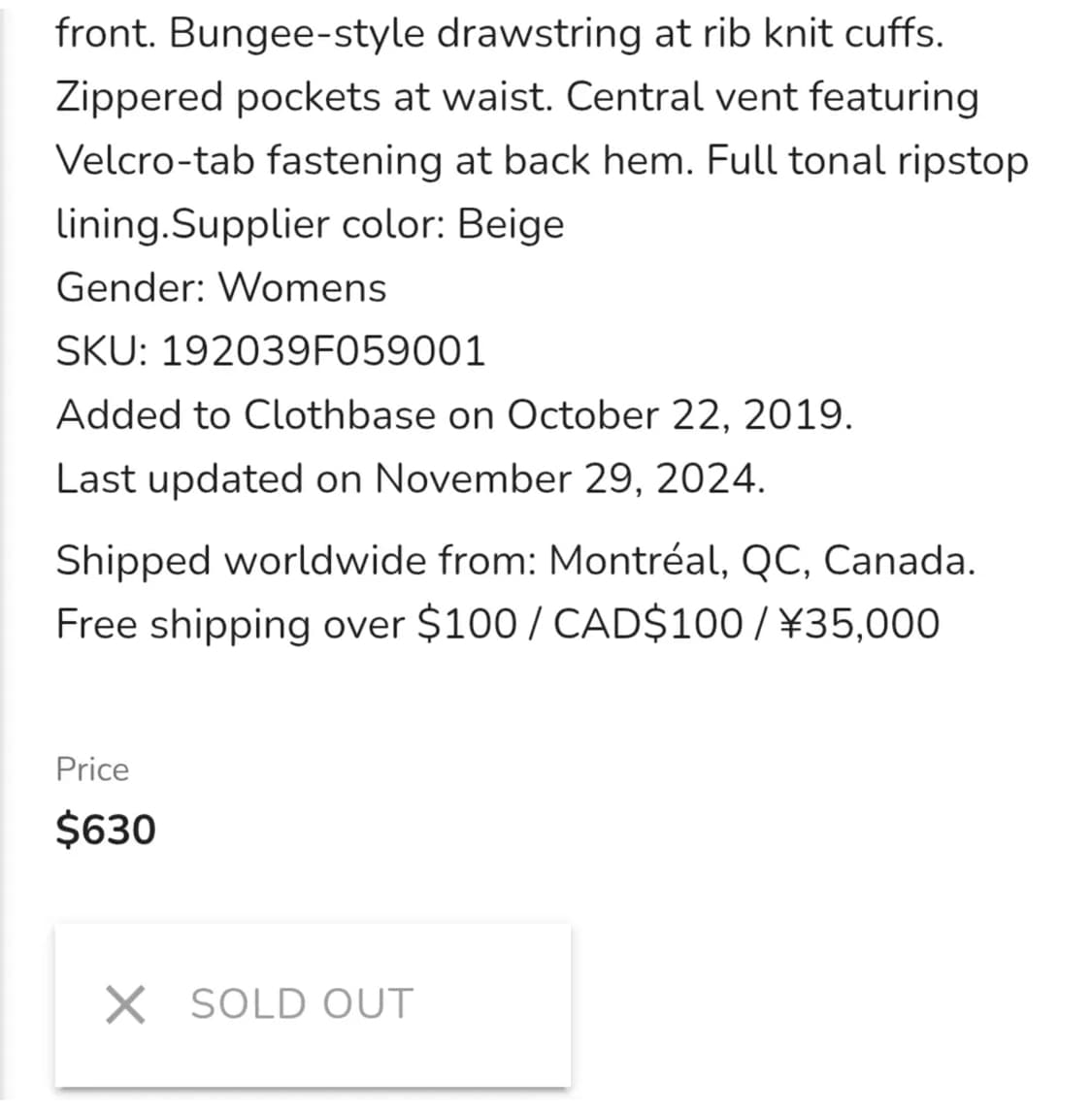
Task: Click the November 29, 2024 update date
Action: (569, 479)
